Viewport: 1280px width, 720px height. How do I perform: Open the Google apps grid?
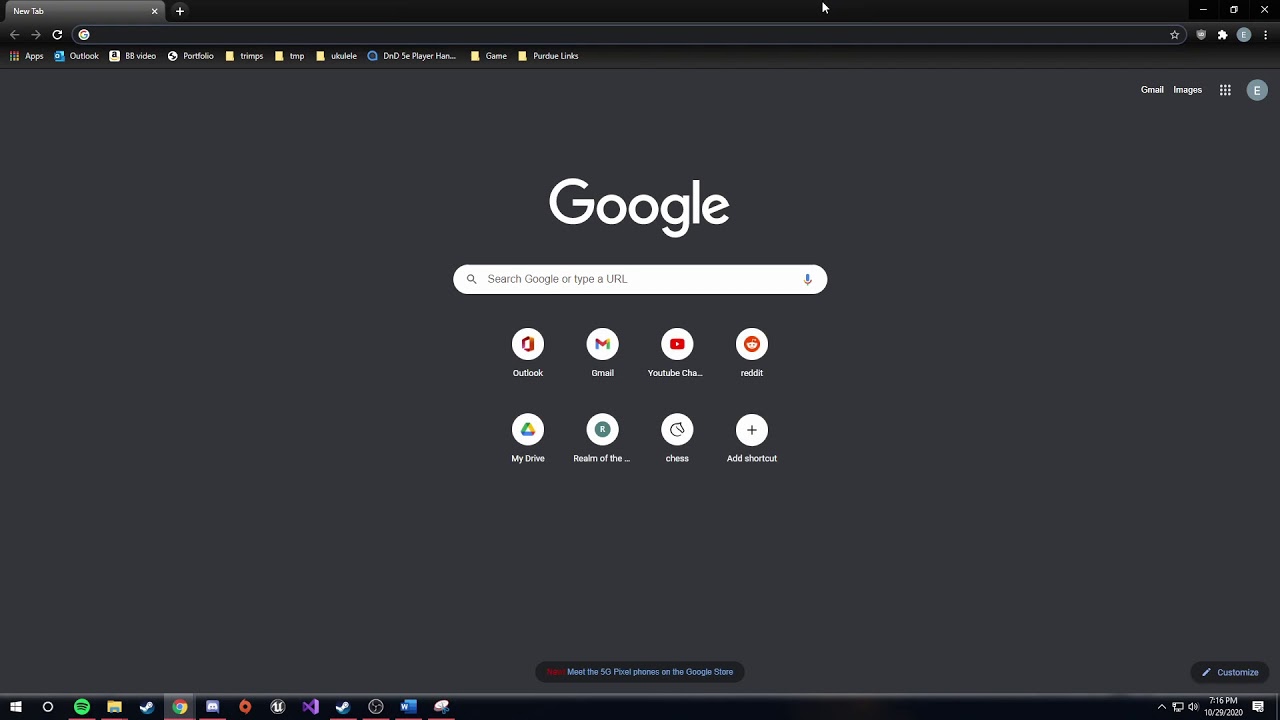tap(1225, 90)
